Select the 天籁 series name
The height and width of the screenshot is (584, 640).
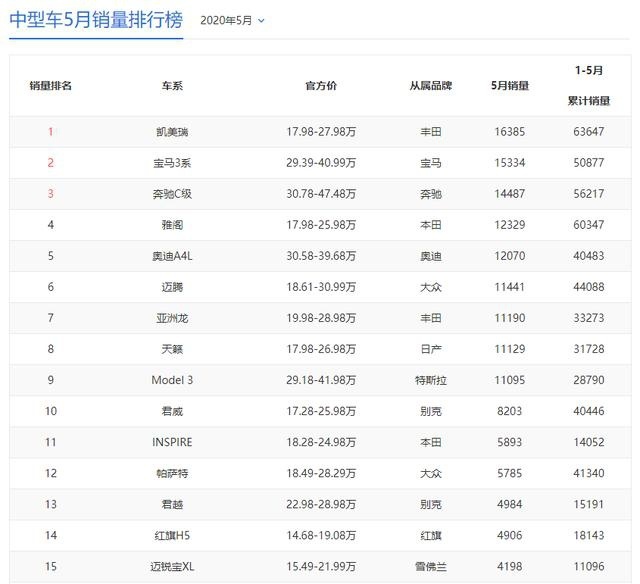[x=172, y=349]
